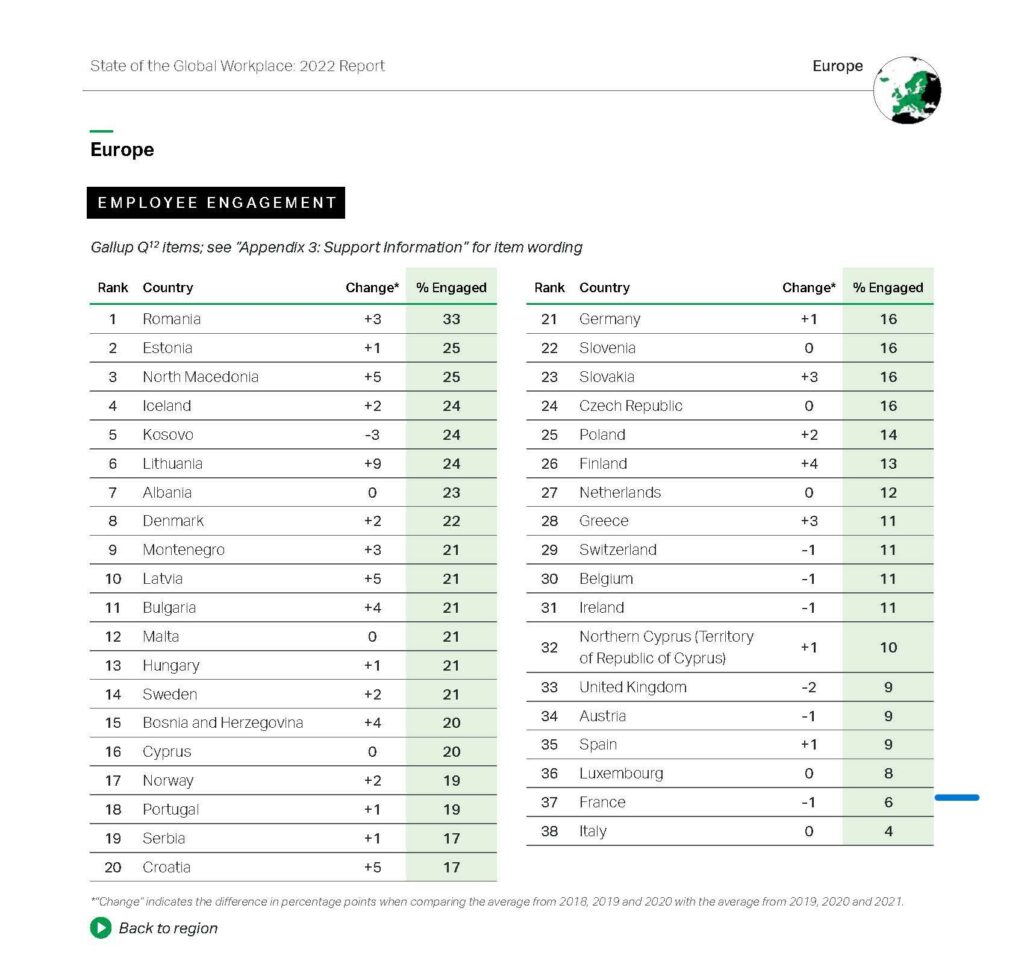The image size is (1024, 961).
Task: Click the Europe globe icon
Action: (x=907, y=90)
